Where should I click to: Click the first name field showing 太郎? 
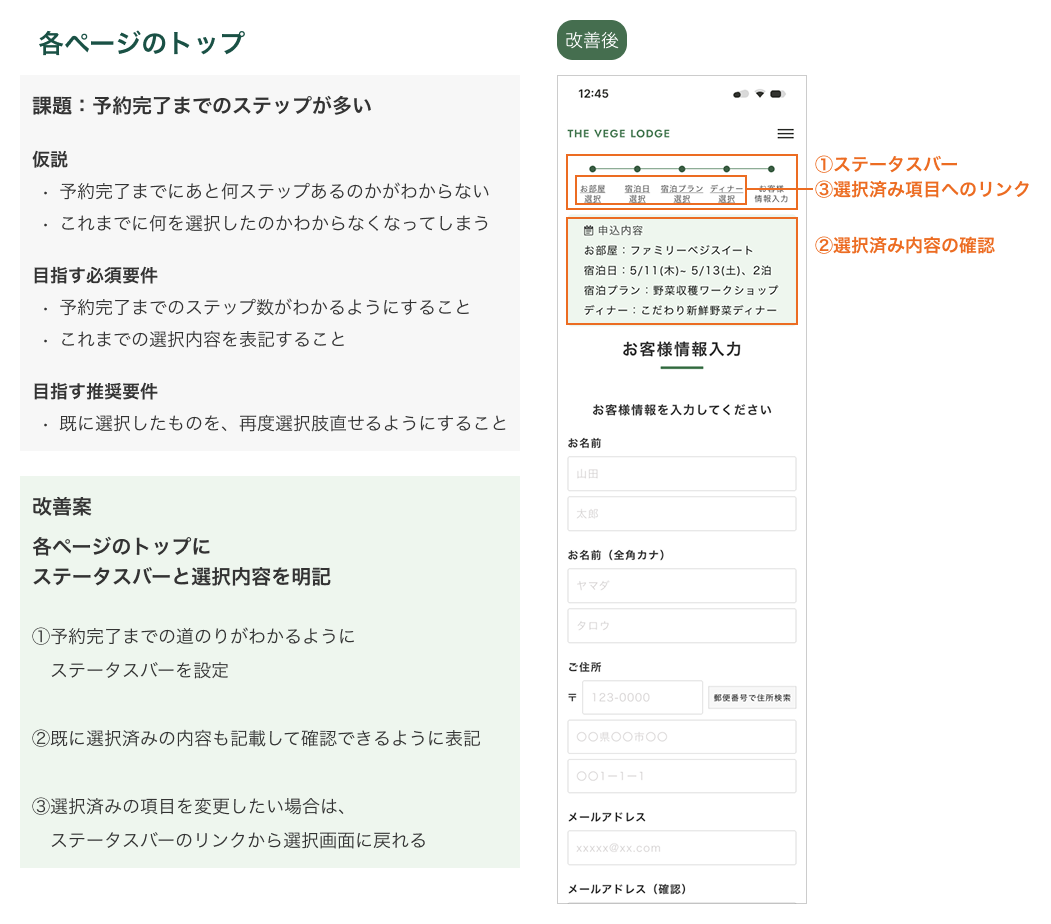tap(681, 514)
